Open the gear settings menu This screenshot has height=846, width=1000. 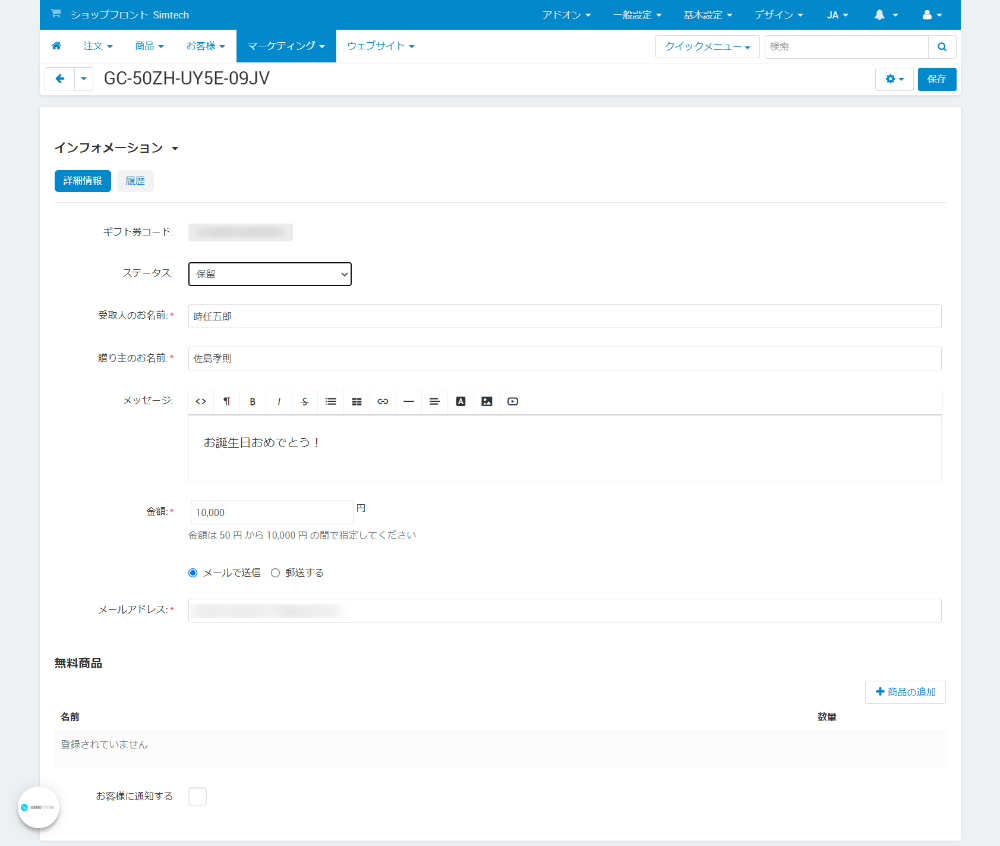(x=894, y=79)
